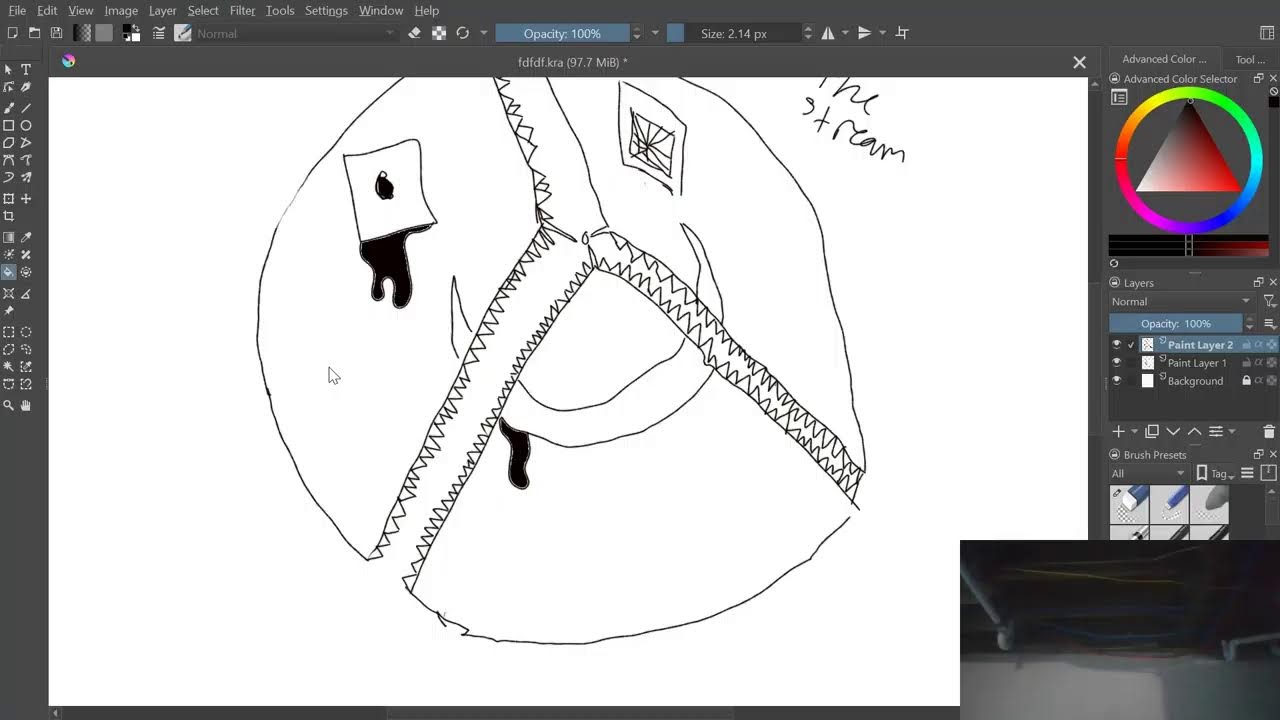Viewport: 1280px width, 720px height.
Task: Adjust brush Opacity 100% slider
Action: tap(562, 33)
